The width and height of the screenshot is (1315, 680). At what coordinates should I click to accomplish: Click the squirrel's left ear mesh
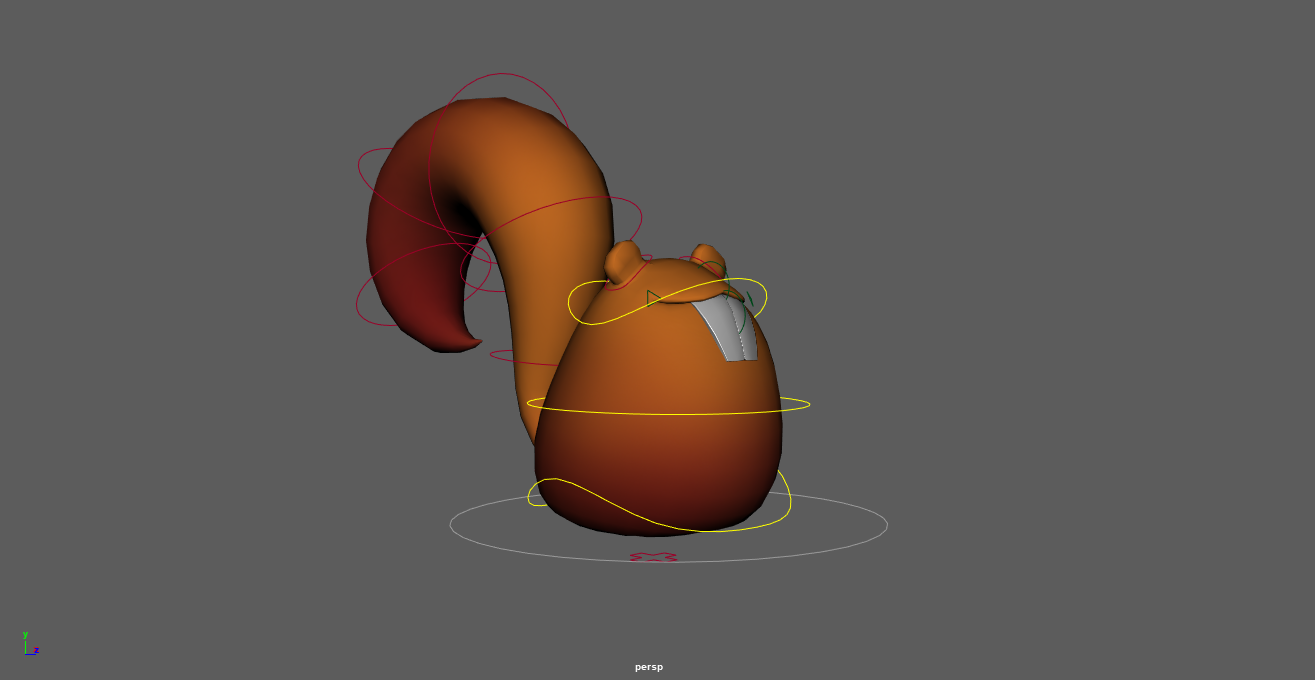624,259
